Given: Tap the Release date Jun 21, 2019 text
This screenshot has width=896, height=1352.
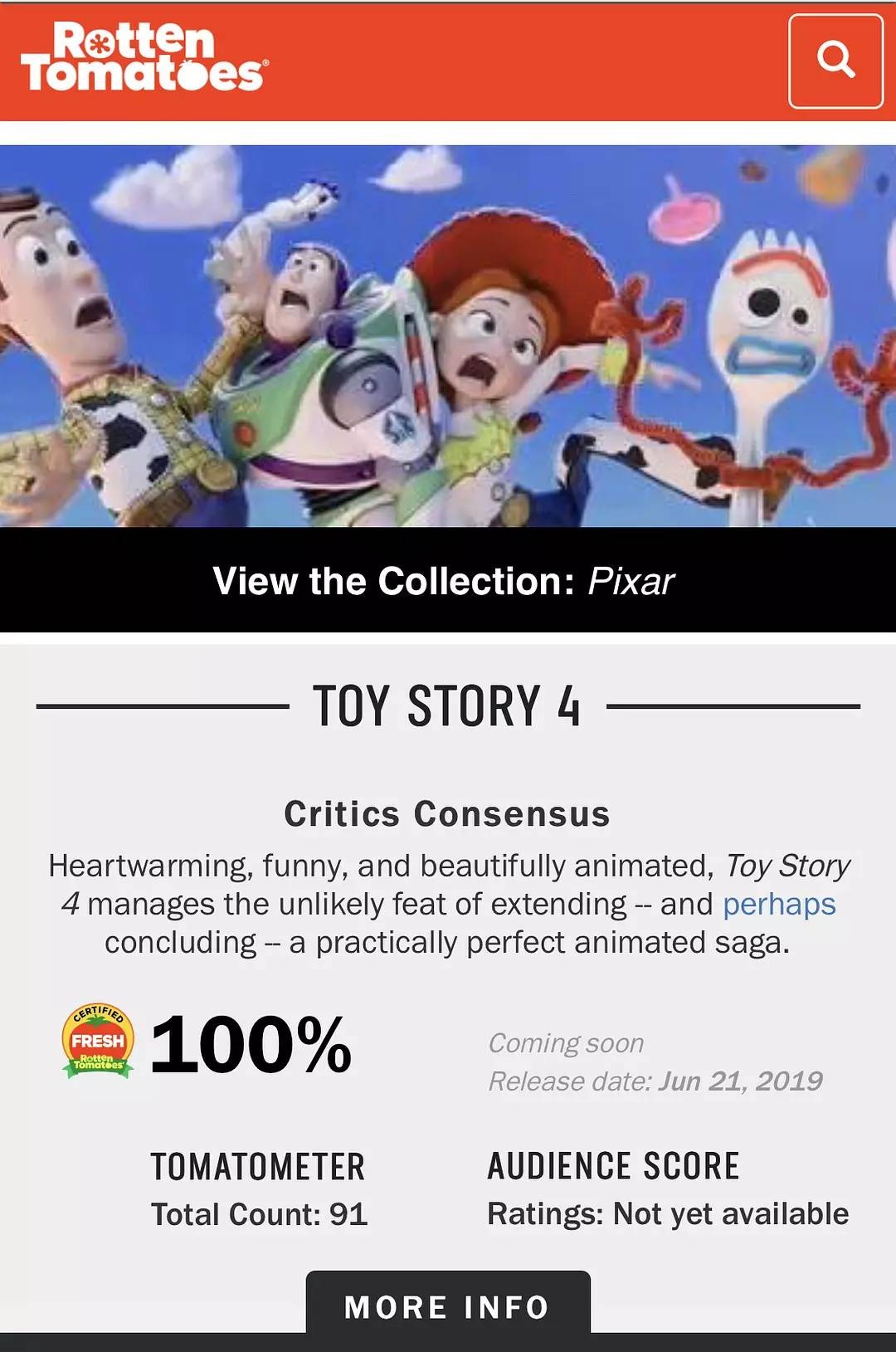Looking at the screenshot, I should (x=655, y=1081).
